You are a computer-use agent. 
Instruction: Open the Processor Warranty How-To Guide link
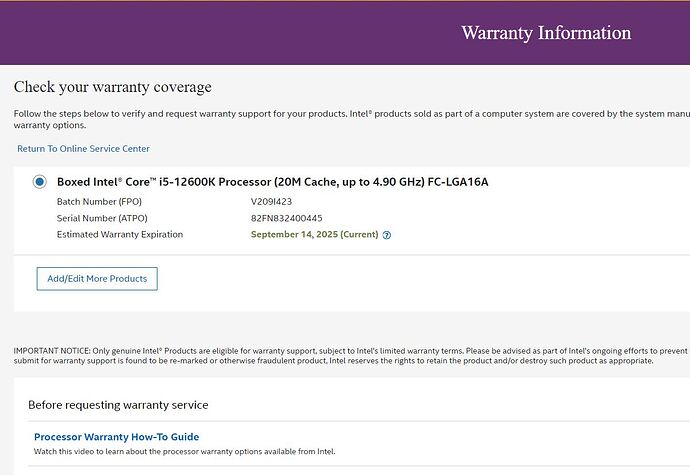tap(116, 437)
